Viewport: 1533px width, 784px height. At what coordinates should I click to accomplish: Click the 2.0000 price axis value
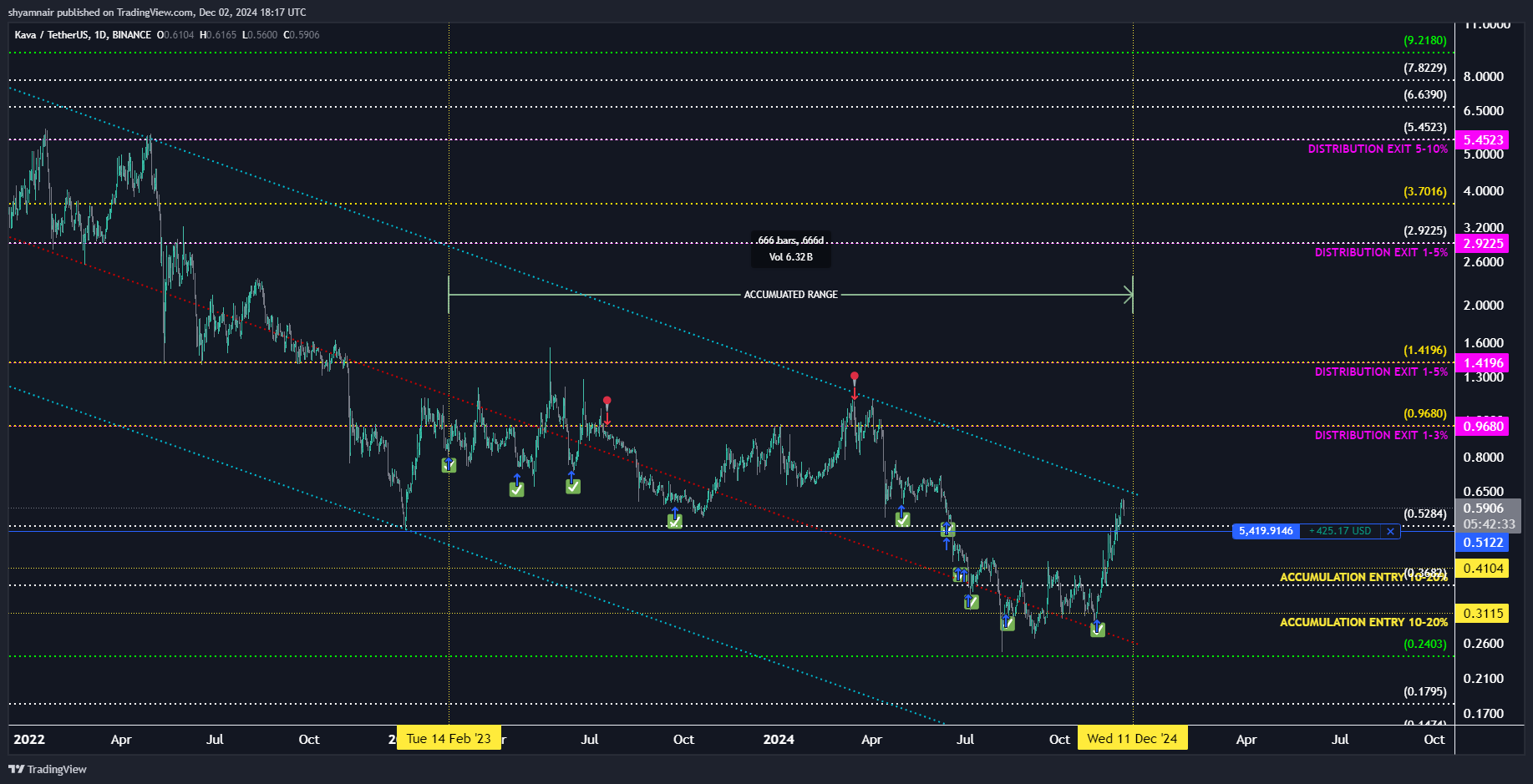tap(1483, 306)
